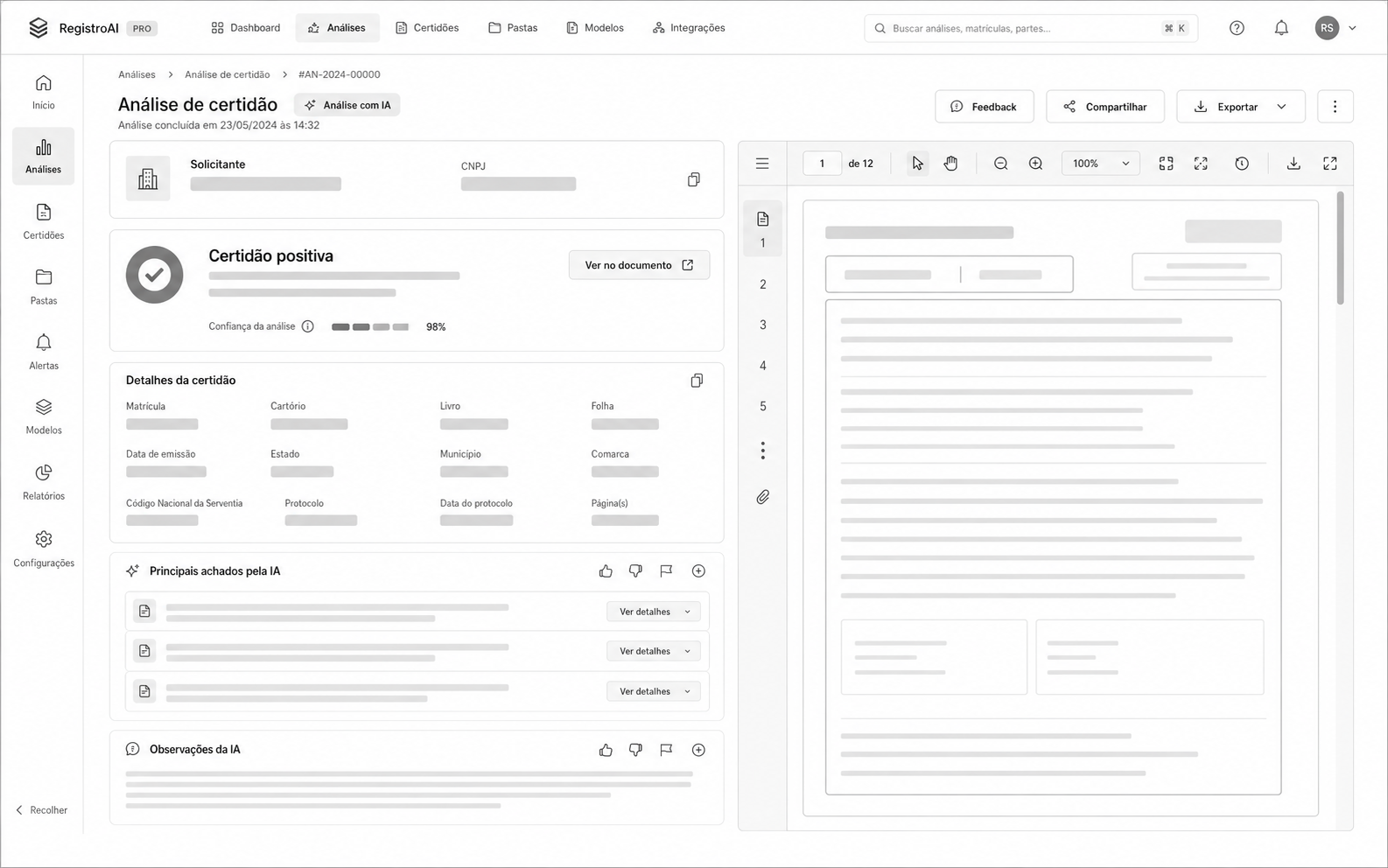Select the Análises top navigation tab

[337, 28]
